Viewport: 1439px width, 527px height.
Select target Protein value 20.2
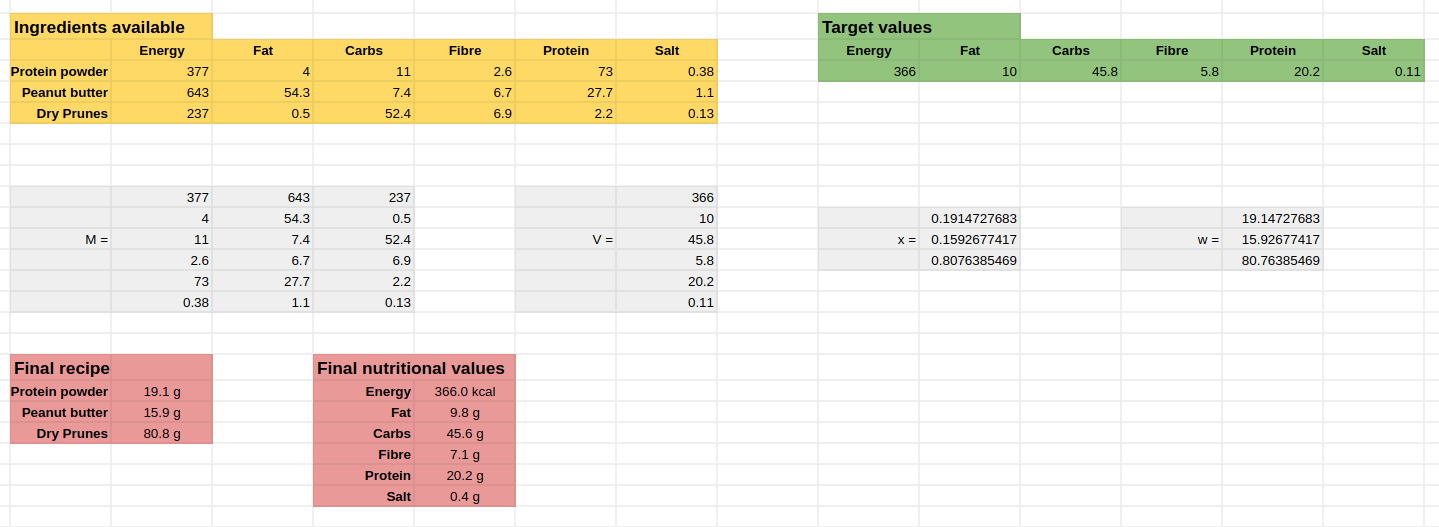click(1272, 71)
